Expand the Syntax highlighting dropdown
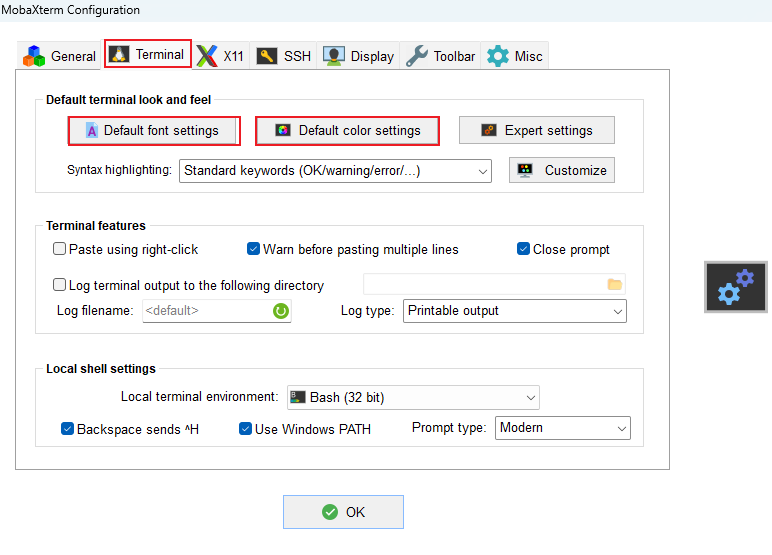The image size is (772, 555). pos(335,171)
